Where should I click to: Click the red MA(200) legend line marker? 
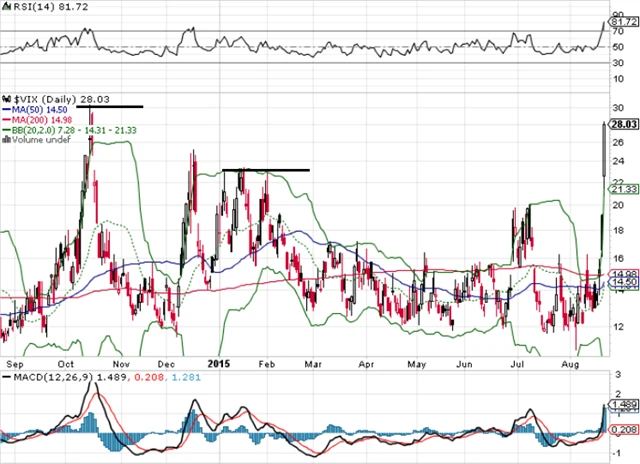pos(6,121)
